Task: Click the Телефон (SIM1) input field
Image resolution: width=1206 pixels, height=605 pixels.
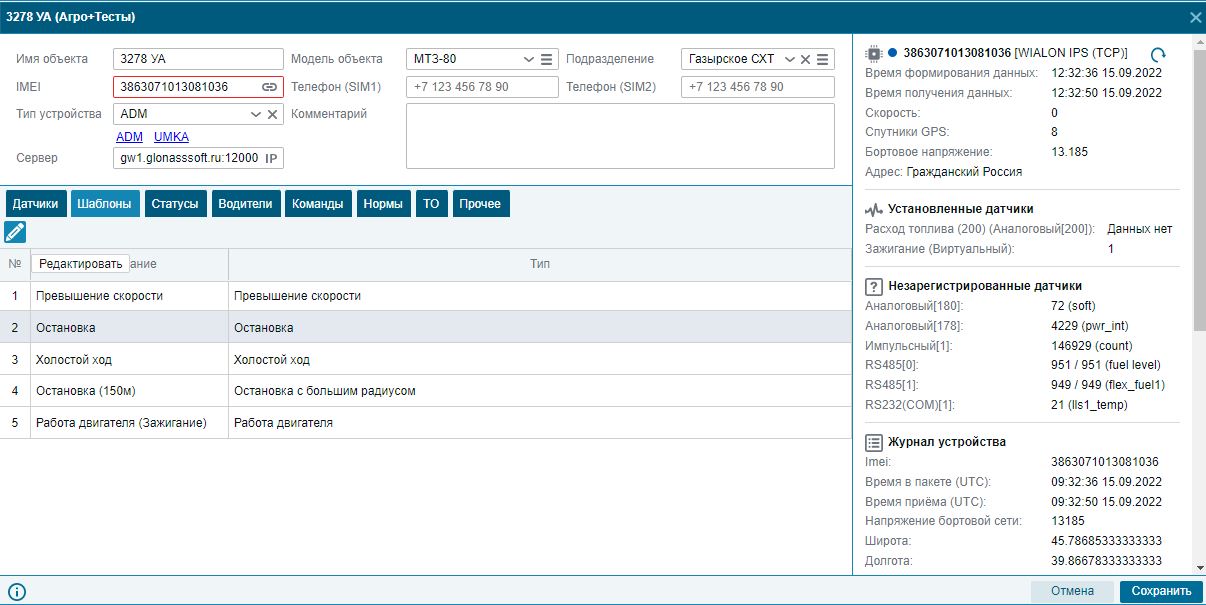Action: point(482,87)
